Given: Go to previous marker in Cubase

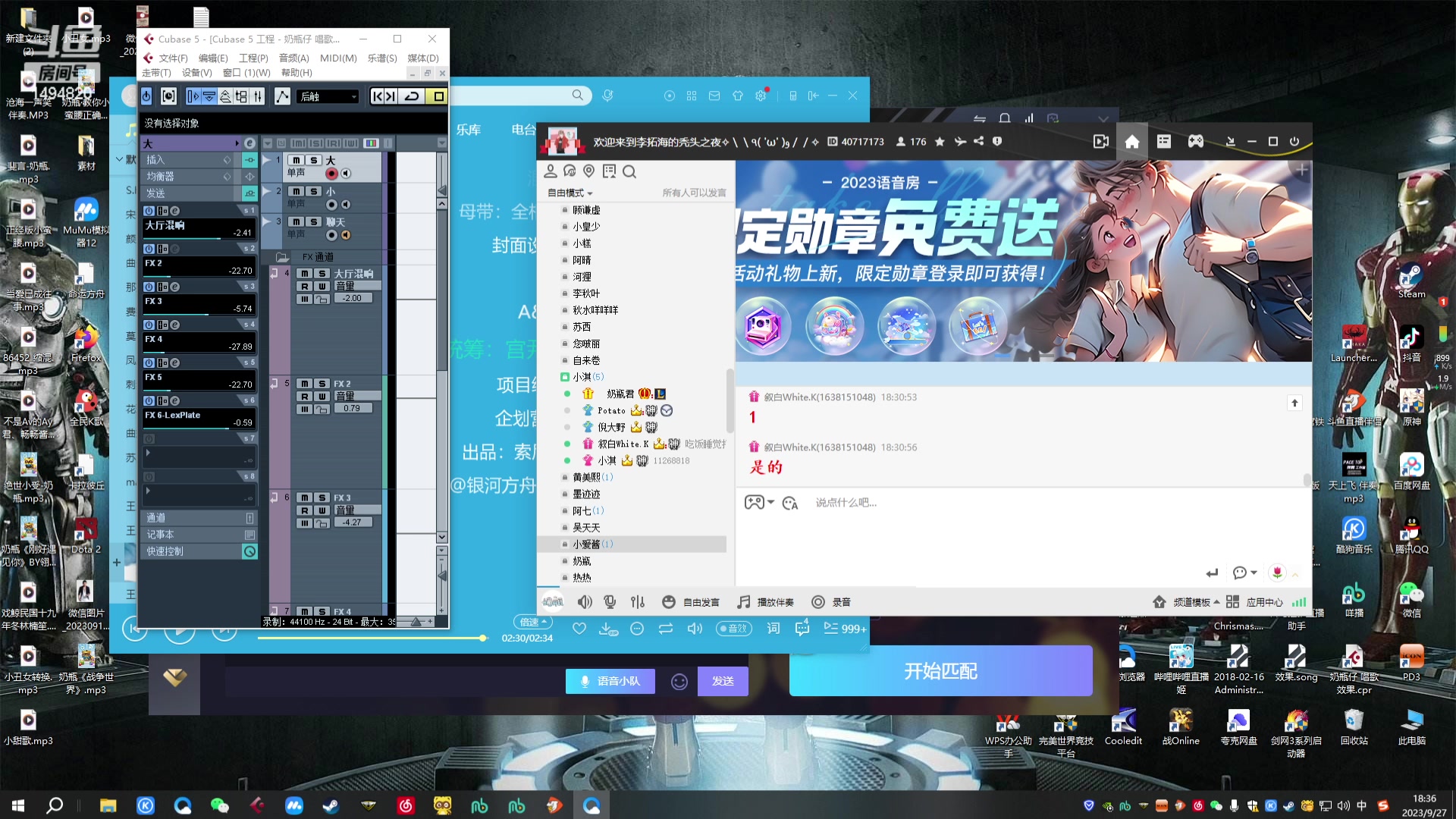Looking at the screenshot, I should [377, 96].
